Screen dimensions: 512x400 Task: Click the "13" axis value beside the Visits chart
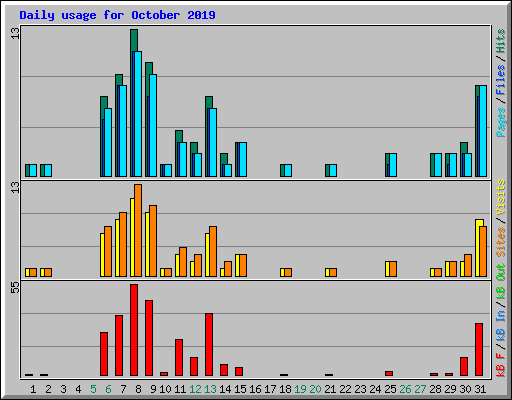click(15, 187)
